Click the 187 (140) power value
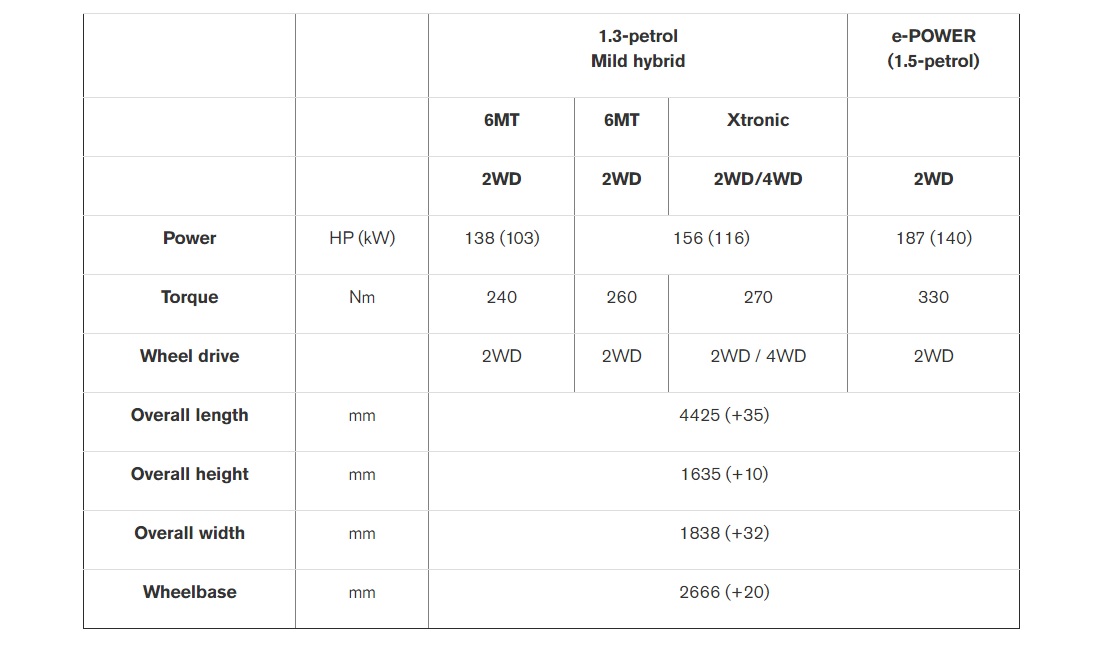 (x=933, y=238)
